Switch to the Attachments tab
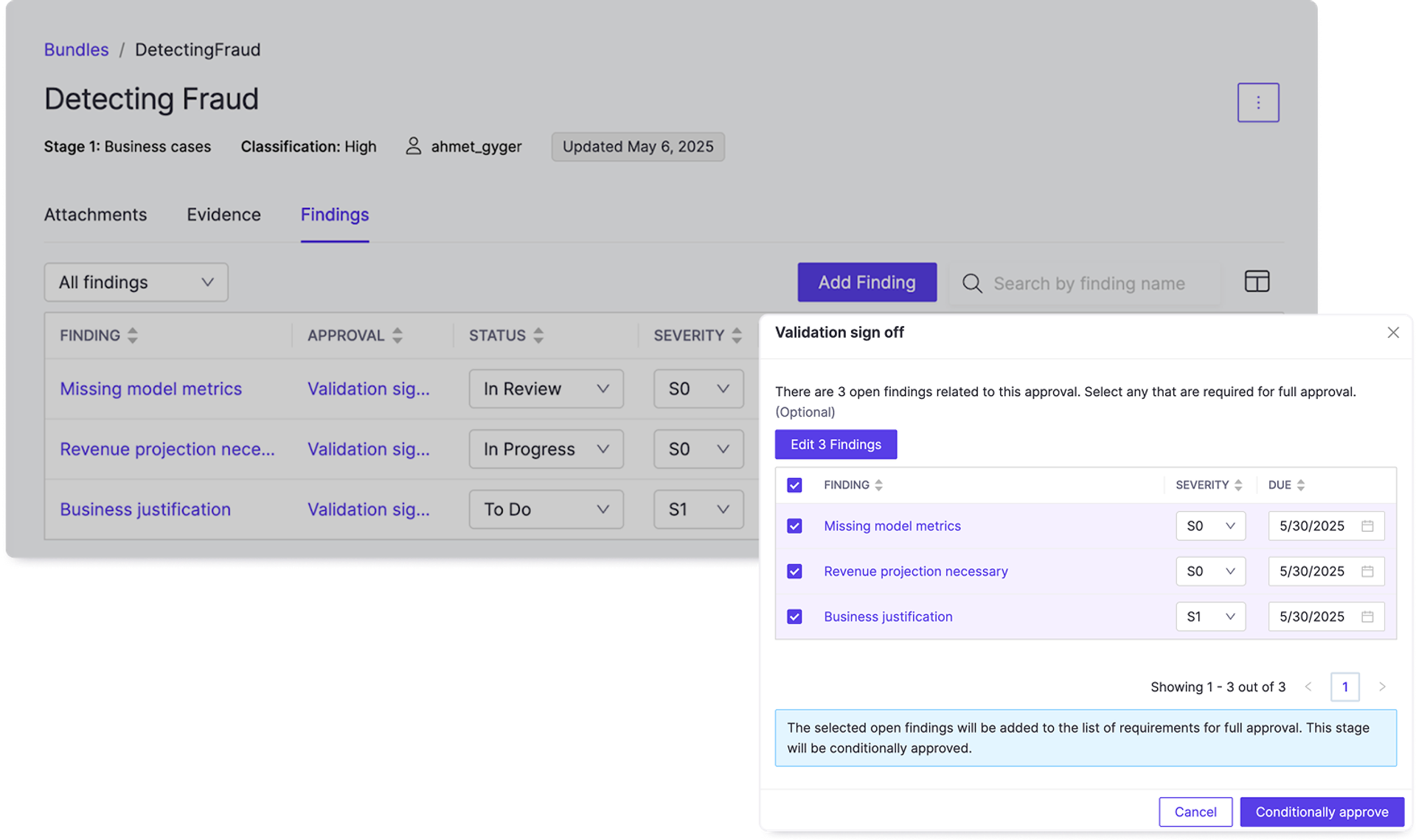1416x840 pixels. [x=95, y=215]
